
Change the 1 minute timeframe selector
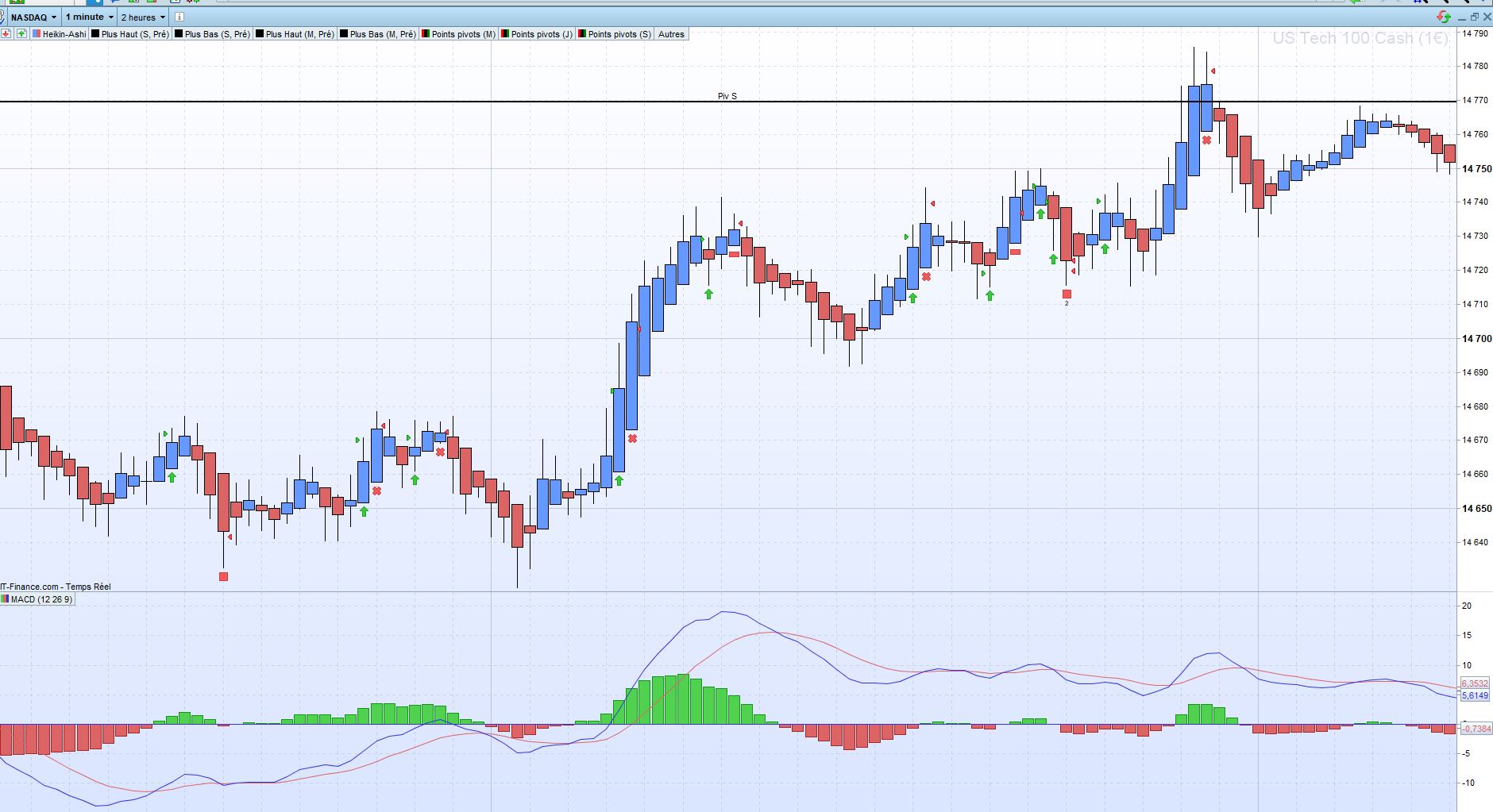click(x=89, y=17)
